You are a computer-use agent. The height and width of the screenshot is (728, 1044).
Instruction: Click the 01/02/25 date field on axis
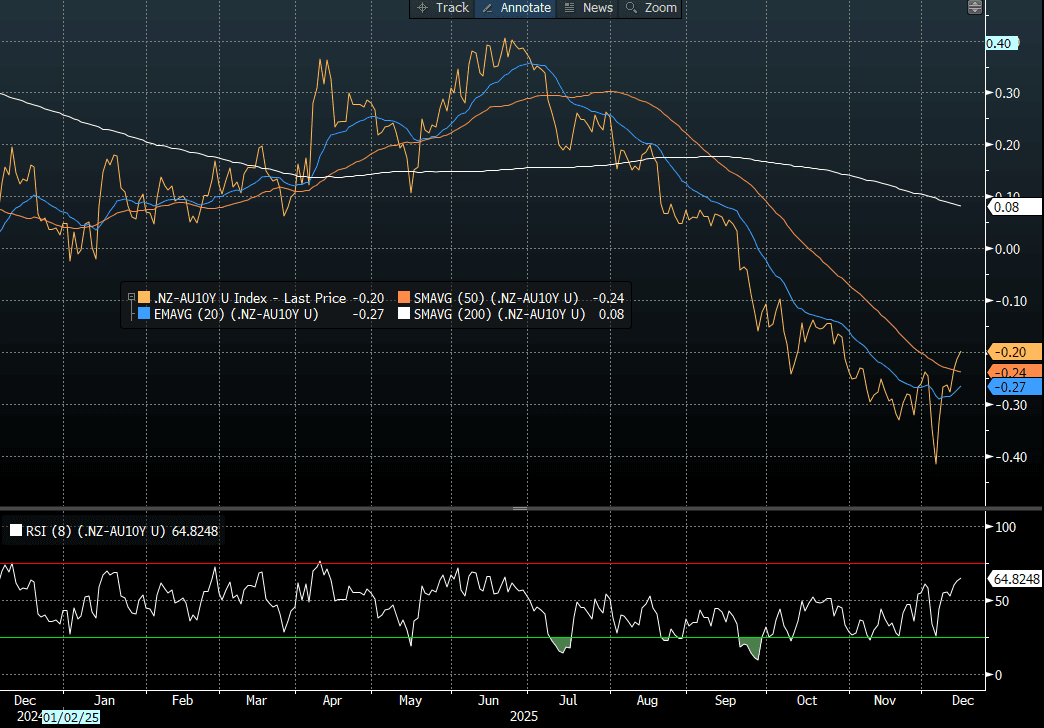(x=70, y=717)
